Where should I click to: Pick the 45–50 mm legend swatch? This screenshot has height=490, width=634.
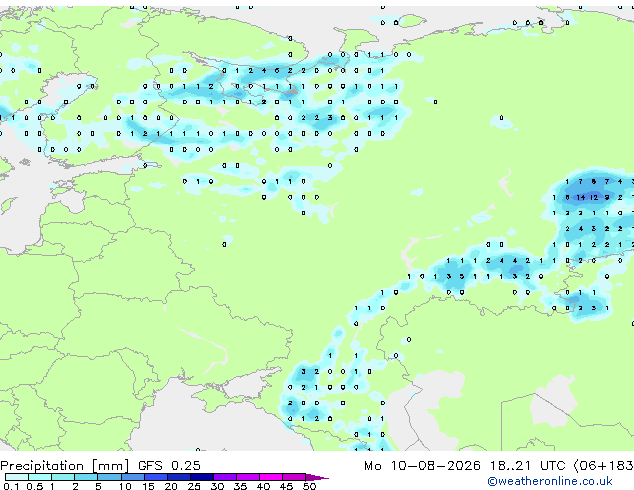pos(294,477)
